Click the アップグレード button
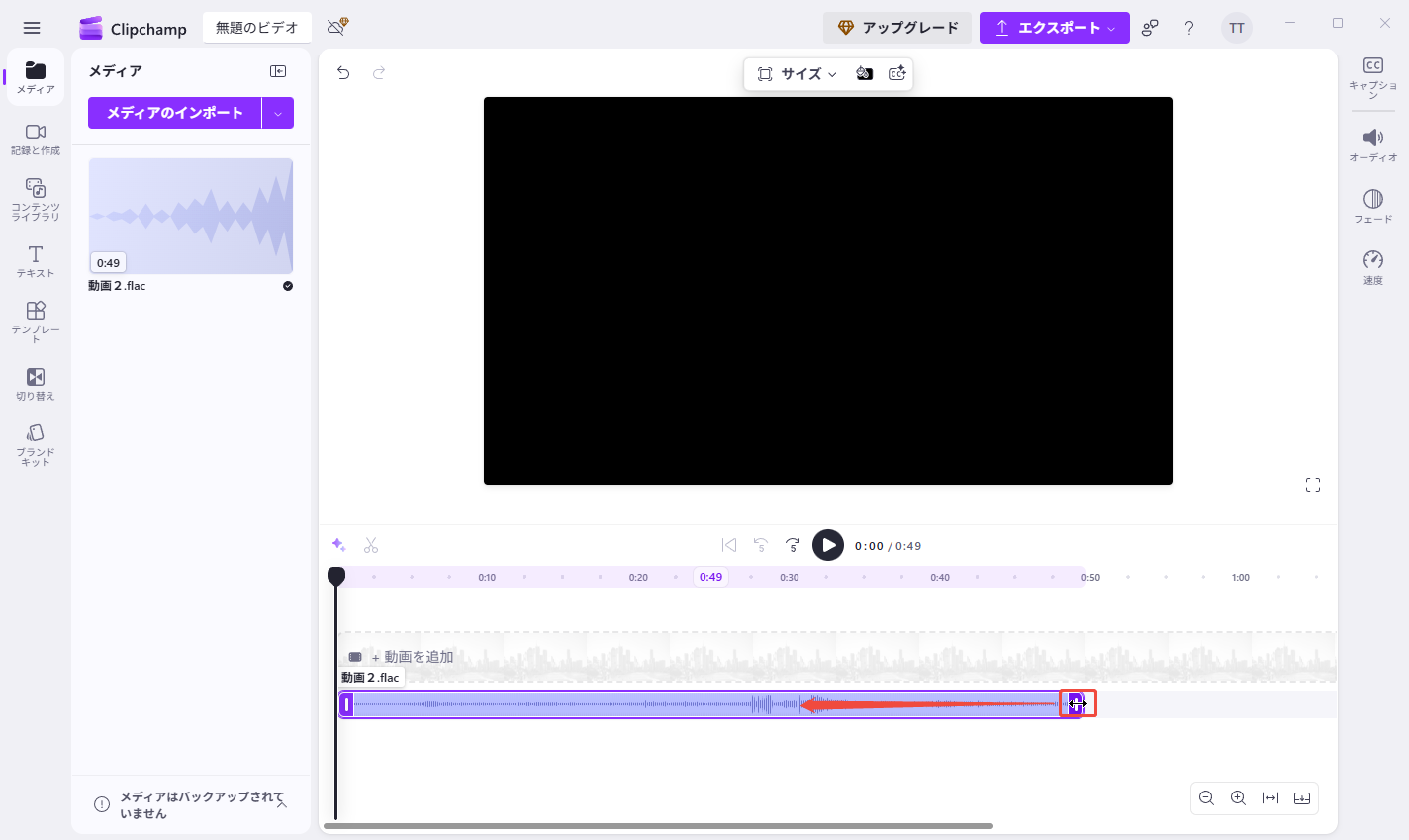The image size is (1409, 840). point(897,27)
